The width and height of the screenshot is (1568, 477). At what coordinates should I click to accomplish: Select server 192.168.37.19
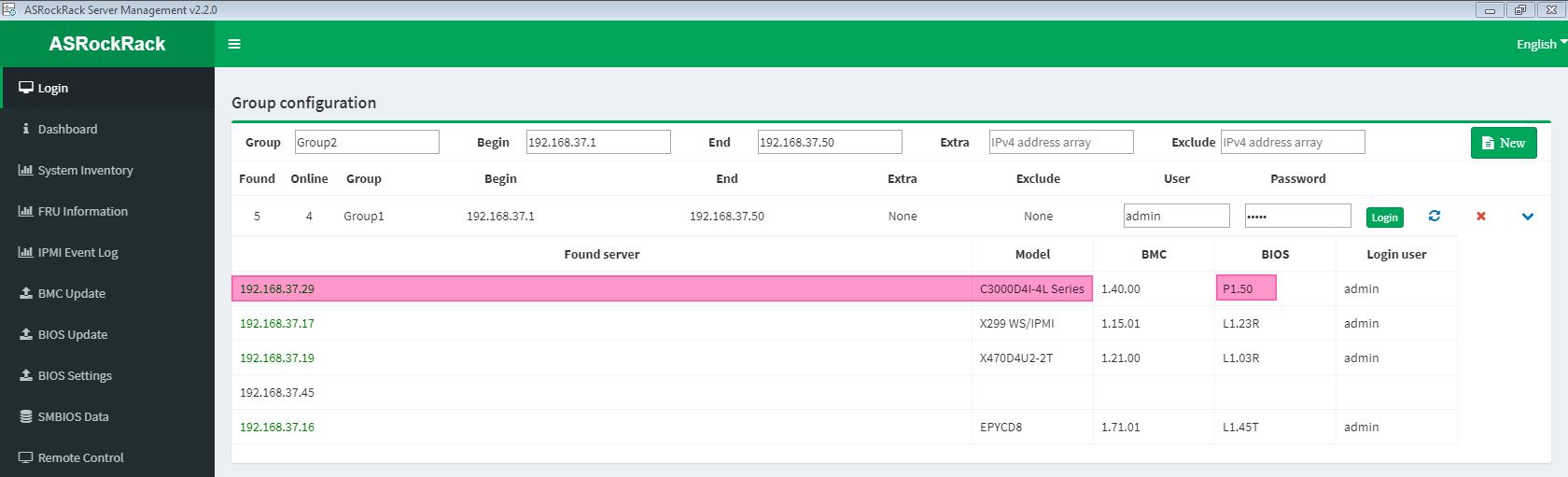(x=277, y=358)
